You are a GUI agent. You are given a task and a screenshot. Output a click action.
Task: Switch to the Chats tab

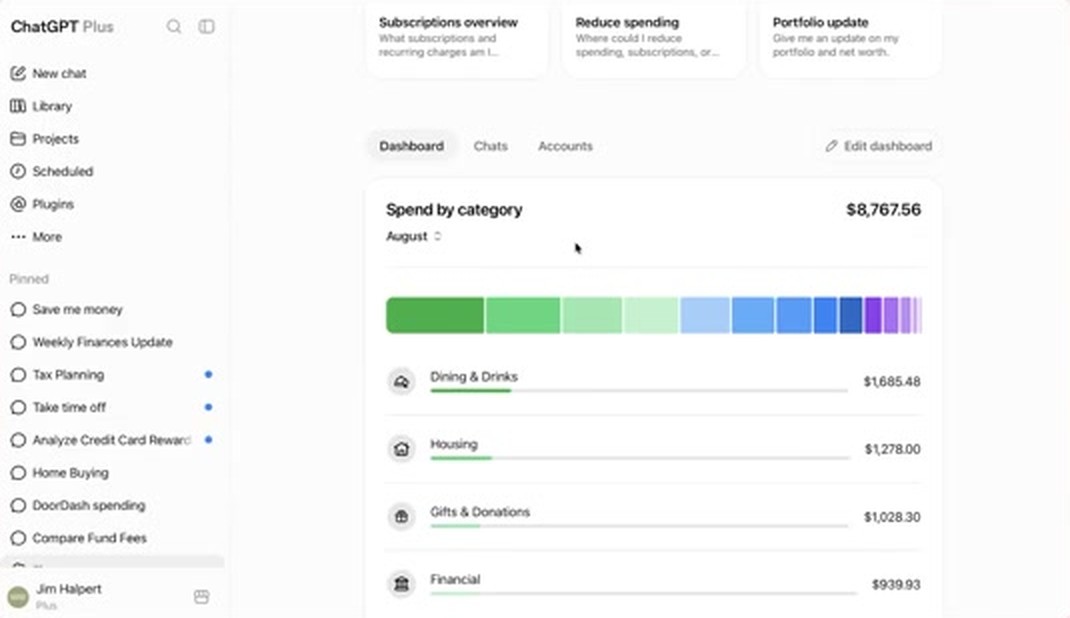491,146
